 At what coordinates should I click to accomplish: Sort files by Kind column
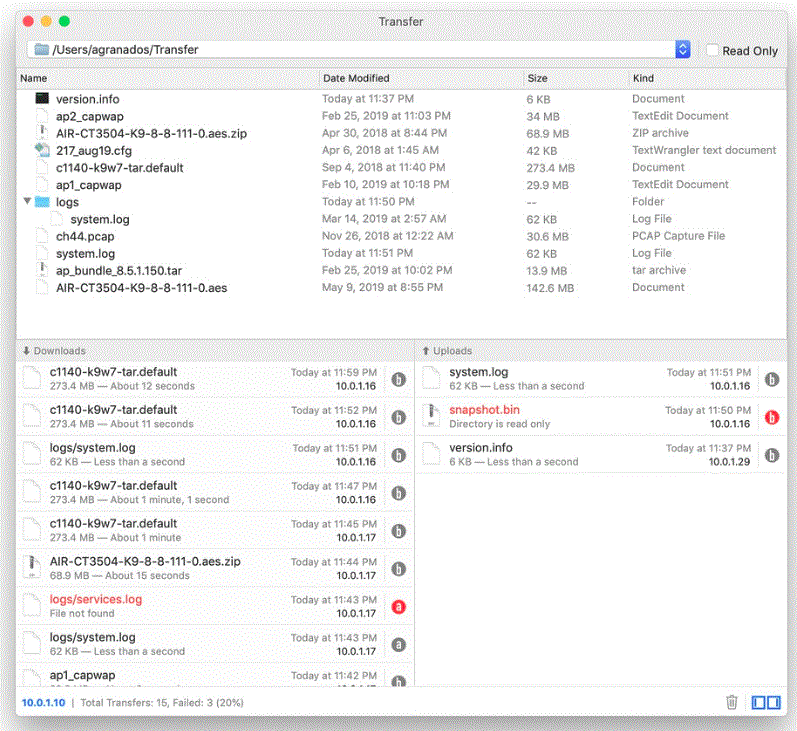pos(643,78)
